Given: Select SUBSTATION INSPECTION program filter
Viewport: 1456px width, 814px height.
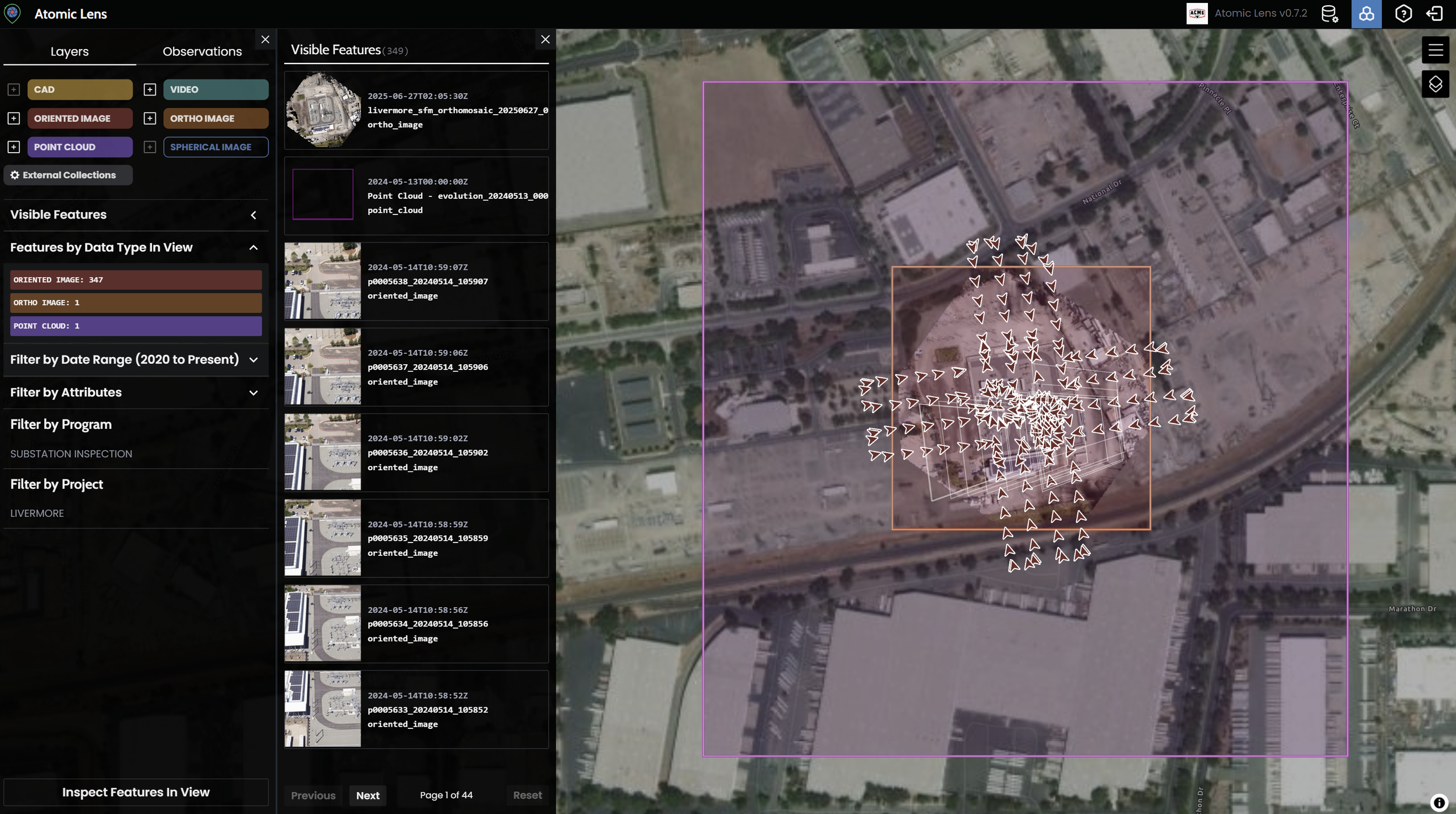Looking at the screenshot, I should (71, 454).
